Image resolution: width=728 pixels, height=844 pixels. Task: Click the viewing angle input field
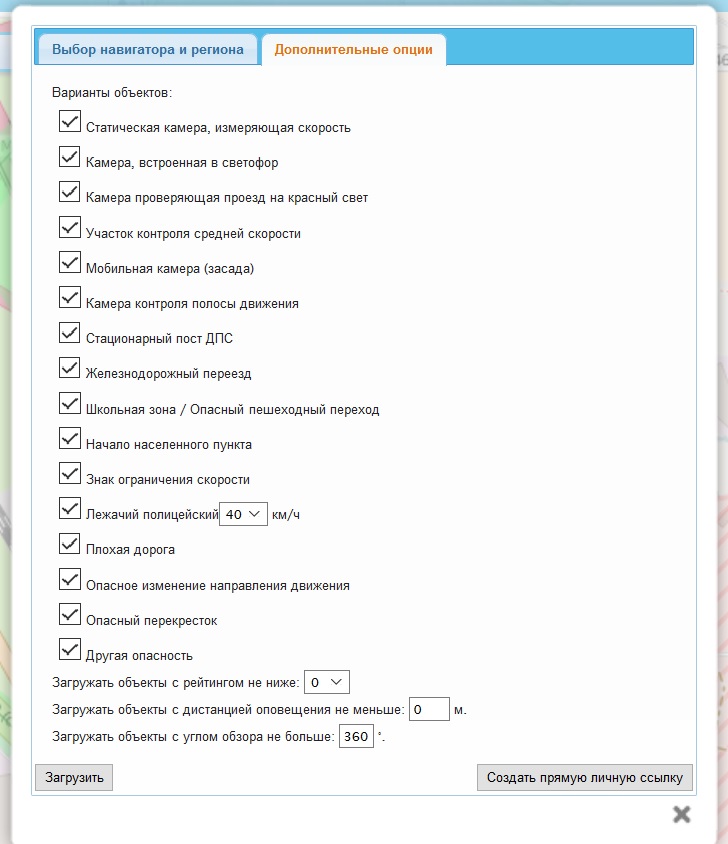[356, 737]
